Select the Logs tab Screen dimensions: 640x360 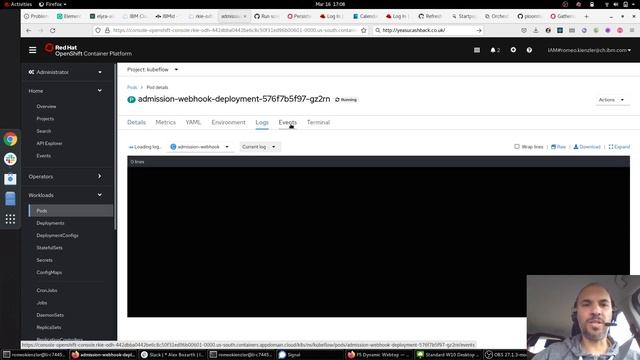click(262, 122)
